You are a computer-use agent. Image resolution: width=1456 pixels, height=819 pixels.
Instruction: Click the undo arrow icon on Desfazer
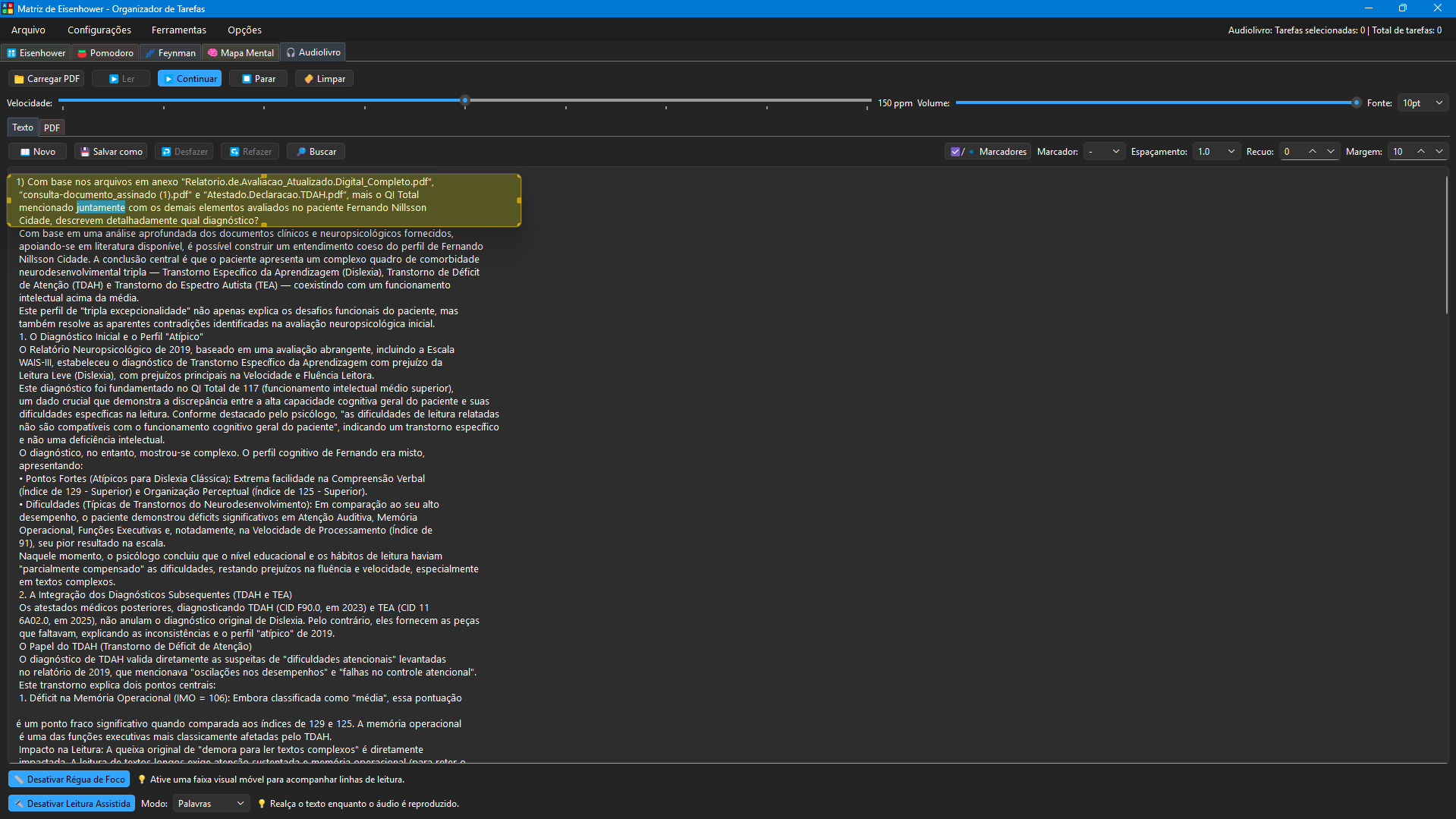click(166, 152)
